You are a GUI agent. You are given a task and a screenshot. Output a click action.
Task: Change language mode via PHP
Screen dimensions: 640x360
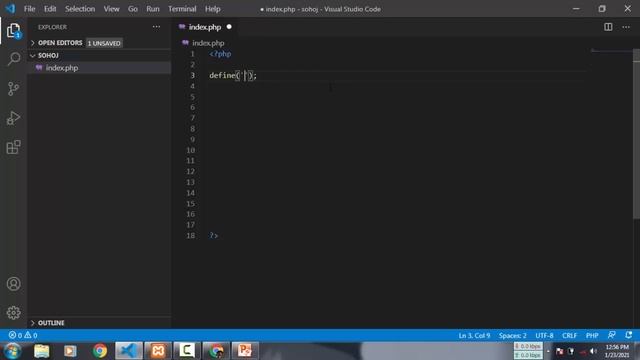tap(592, 336)
